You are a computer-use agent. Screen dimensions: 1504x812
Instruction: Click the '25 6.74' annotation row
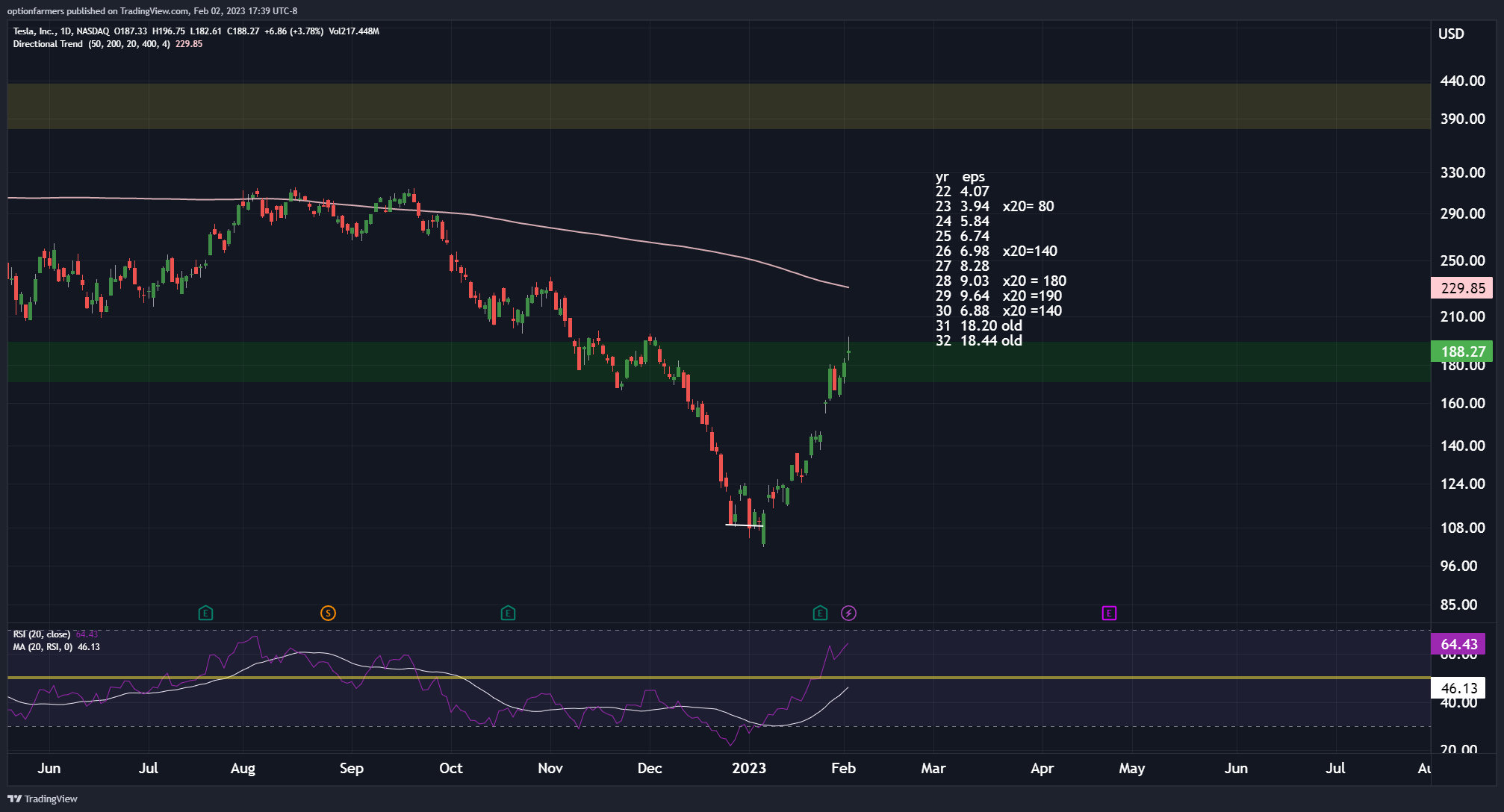[962, 237]
